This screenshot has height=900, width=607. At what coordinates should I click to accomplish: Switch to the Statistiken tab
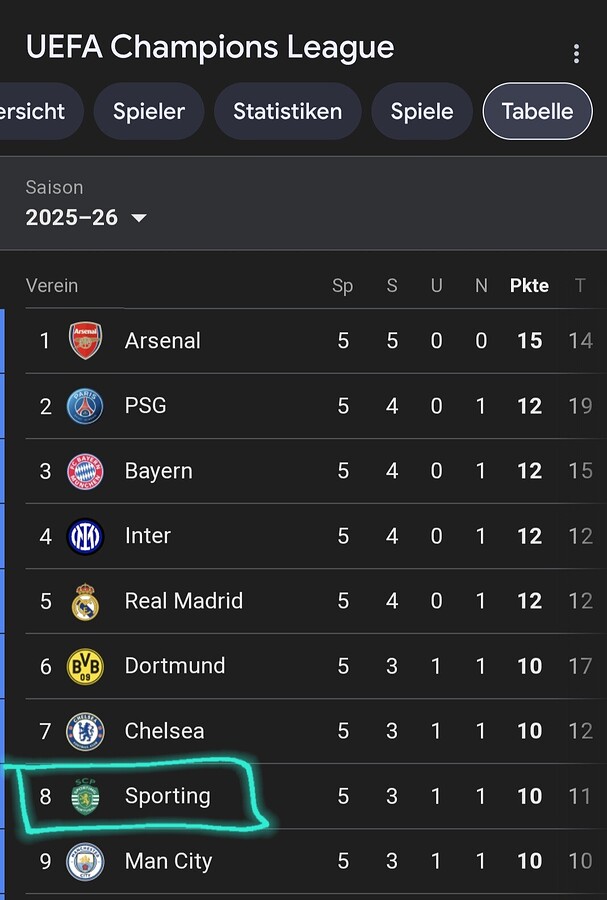click(x=288, y=112)
